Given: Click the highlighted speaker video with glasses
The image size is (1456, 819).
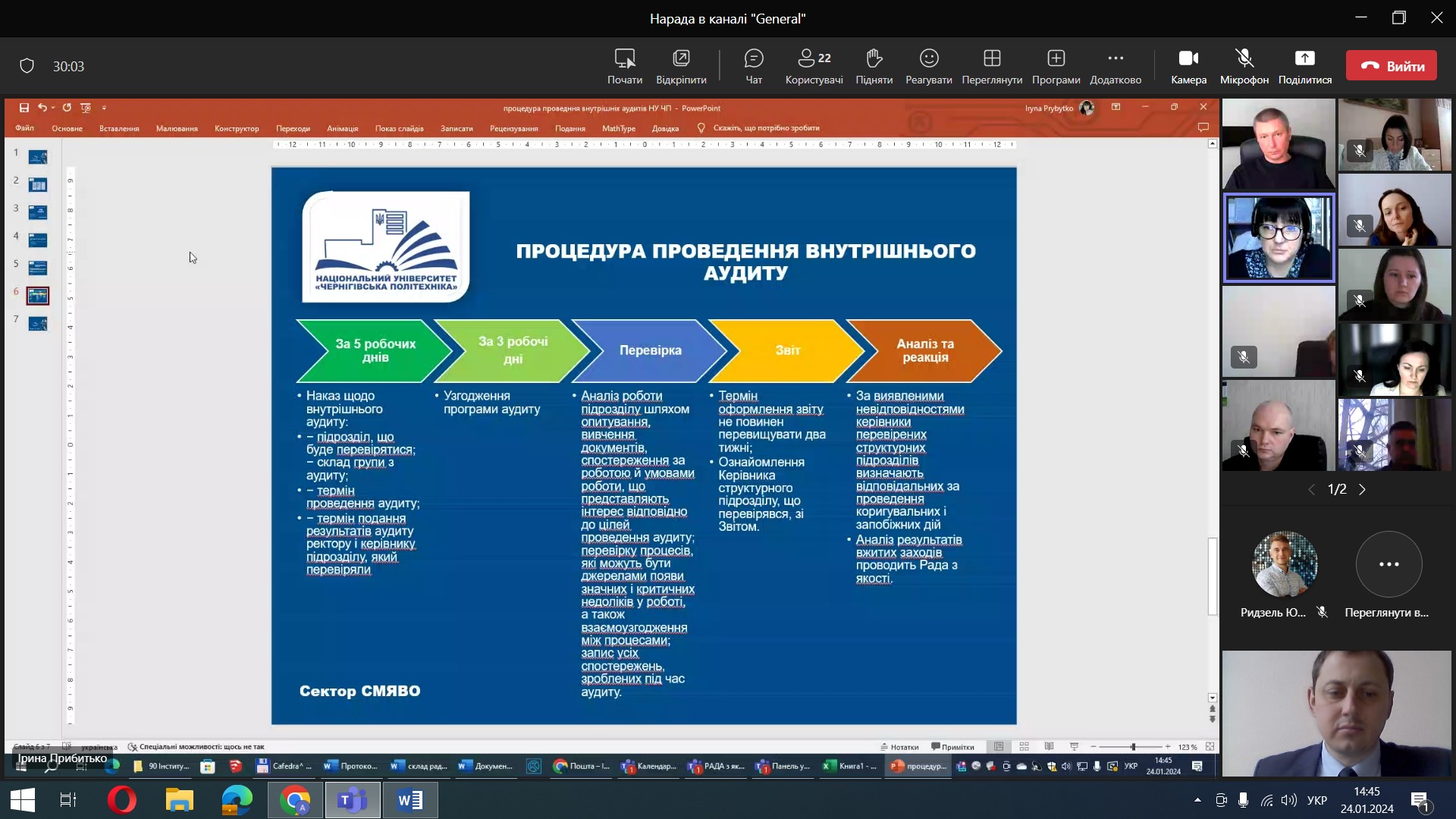Looking at the screenshot, I should pos(1279,238).
